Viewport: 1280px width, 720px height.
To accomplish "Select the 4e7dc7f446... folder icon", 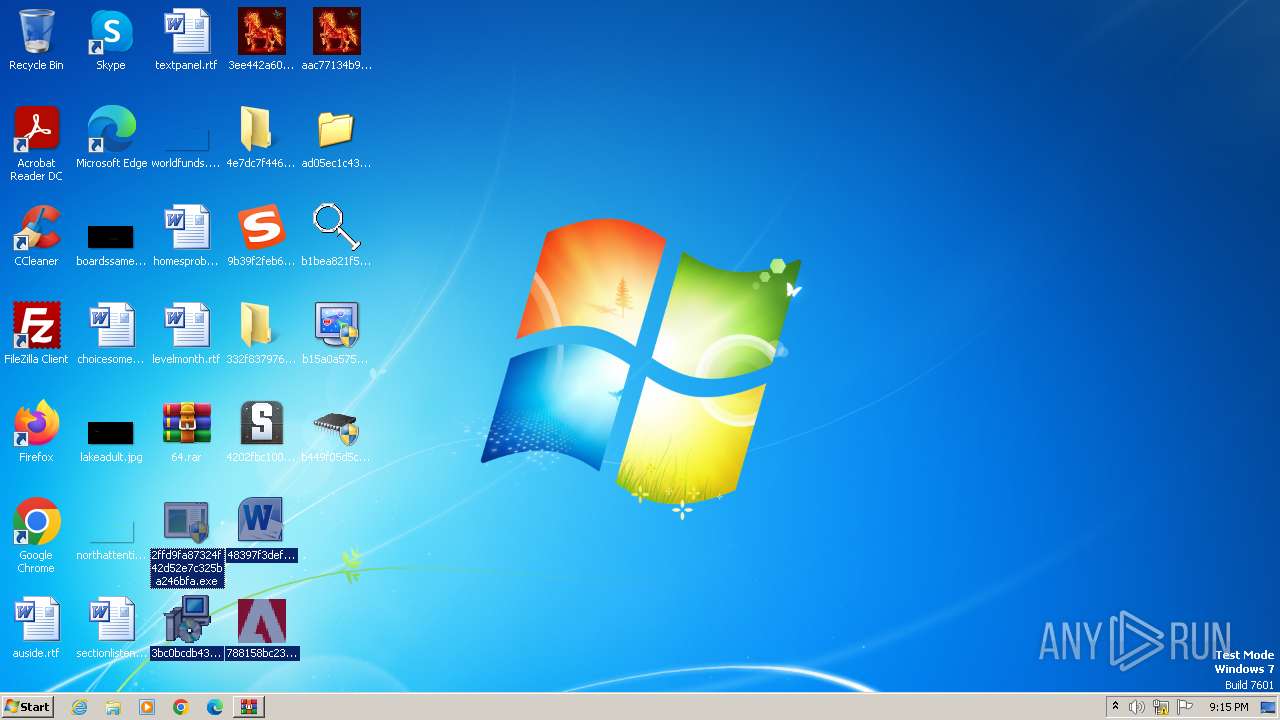I will (x=261, y=138).
